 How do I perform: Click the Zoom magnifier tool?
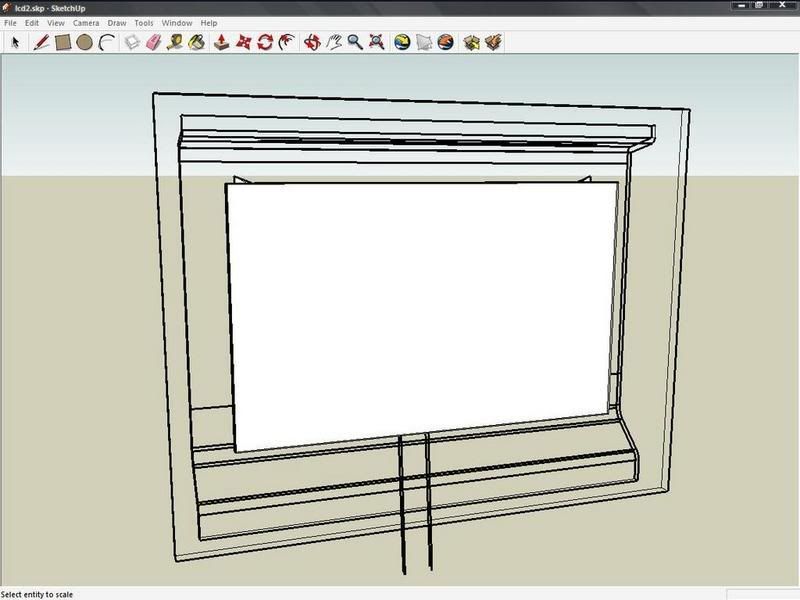pyautogui.click(x=355, y=42)
